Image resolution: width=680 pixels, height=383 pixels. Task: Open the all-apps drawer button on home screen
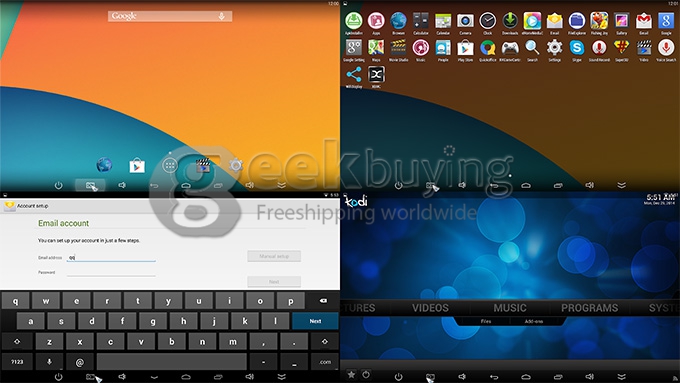tap(170, 165)
